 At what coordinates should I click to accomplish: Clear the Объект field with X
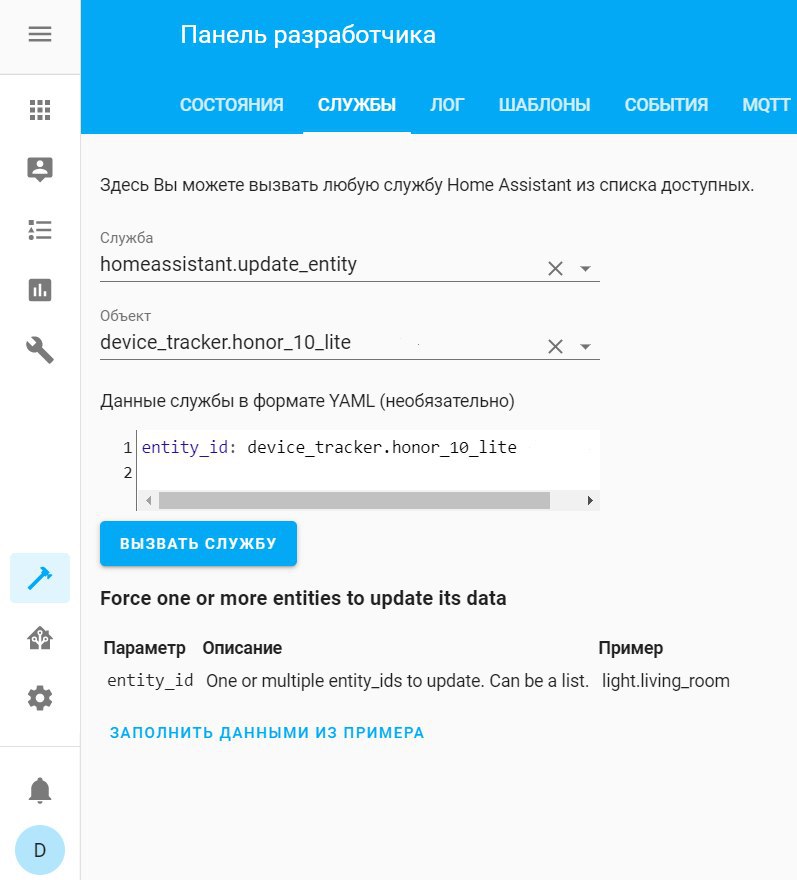tap(555, 346)
